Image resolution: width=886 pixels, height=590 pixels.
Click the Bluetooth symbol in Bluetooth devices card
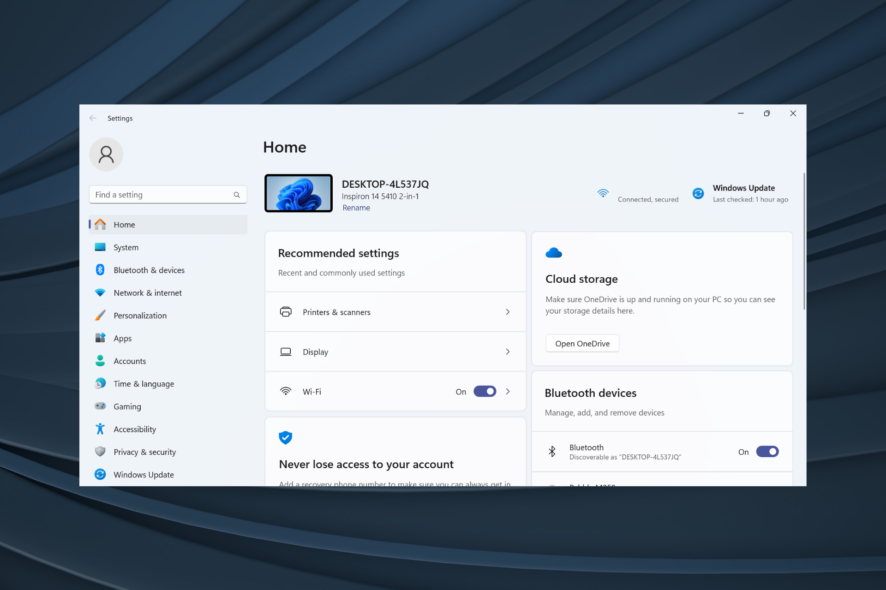coord(552,452)
